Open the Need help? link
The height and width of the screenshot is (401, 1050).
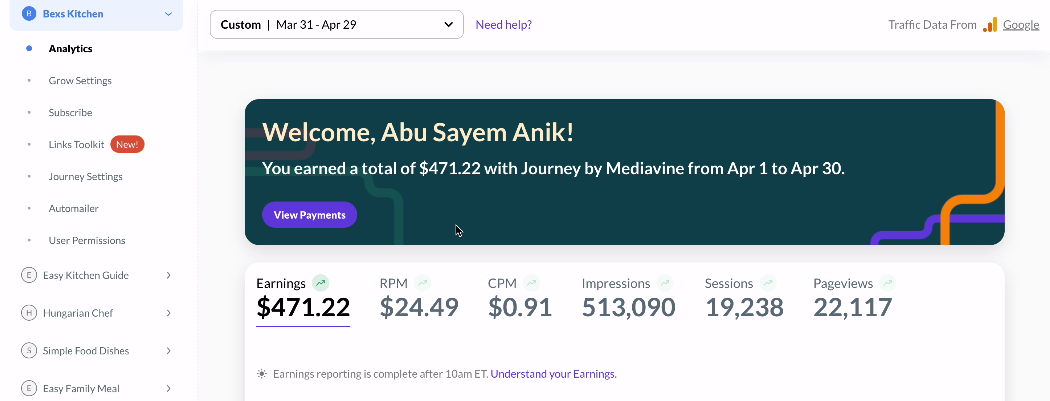(x=504, y=25)
